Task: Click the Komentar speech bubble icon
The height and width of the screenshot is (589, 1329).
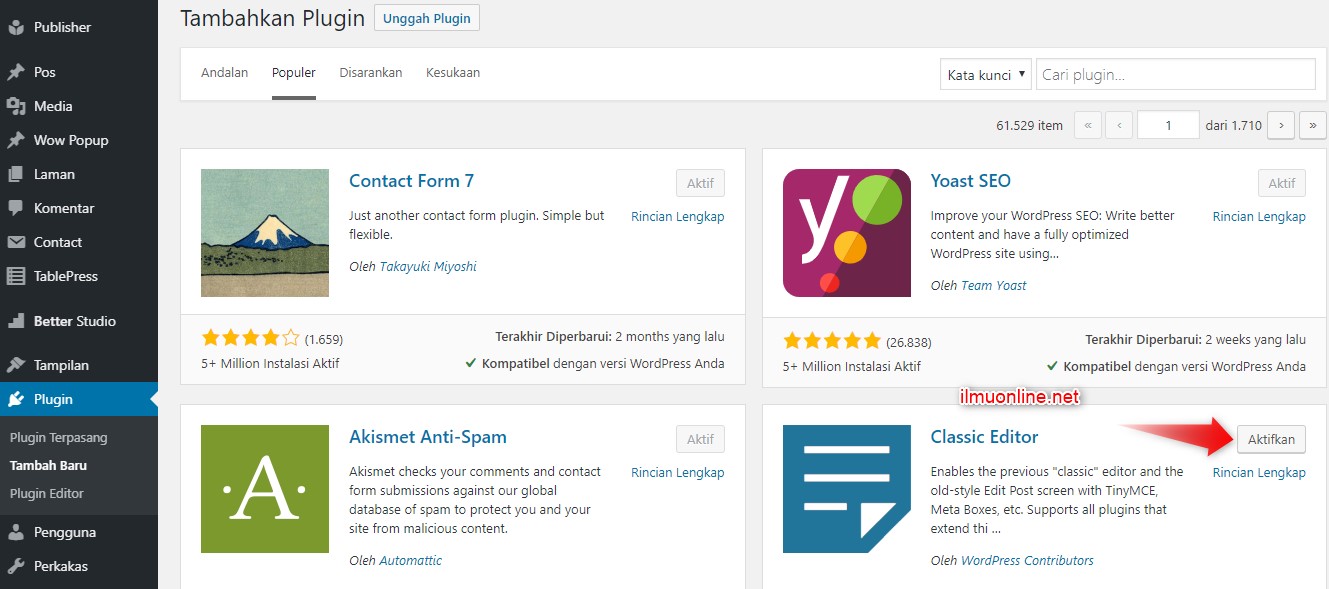Action: (16, 208)
